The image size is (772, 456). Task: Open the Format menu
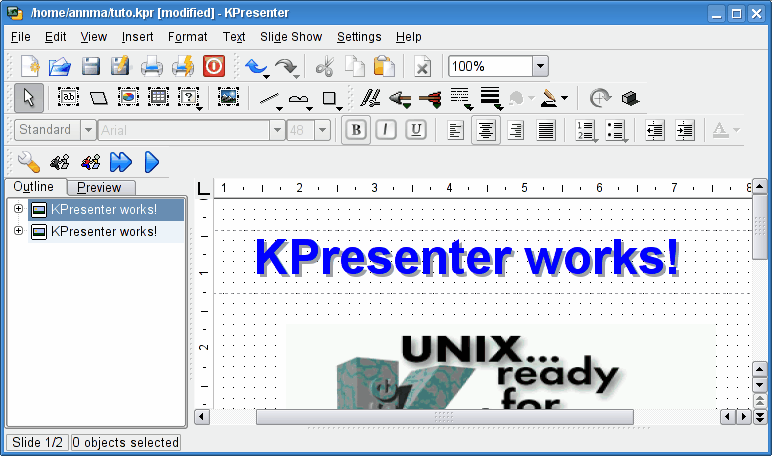[188, 37]
